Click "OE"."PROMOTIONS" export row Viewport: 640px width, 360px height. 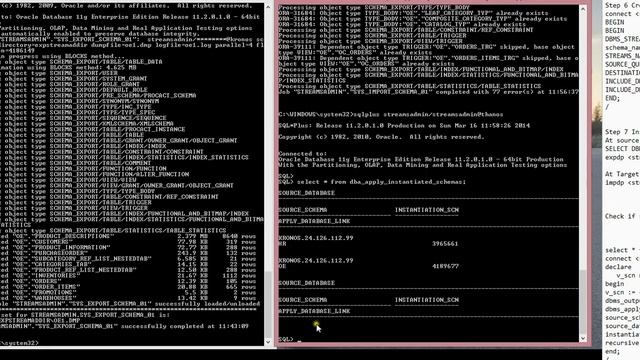pyautogui.click(x=128, y=293)
